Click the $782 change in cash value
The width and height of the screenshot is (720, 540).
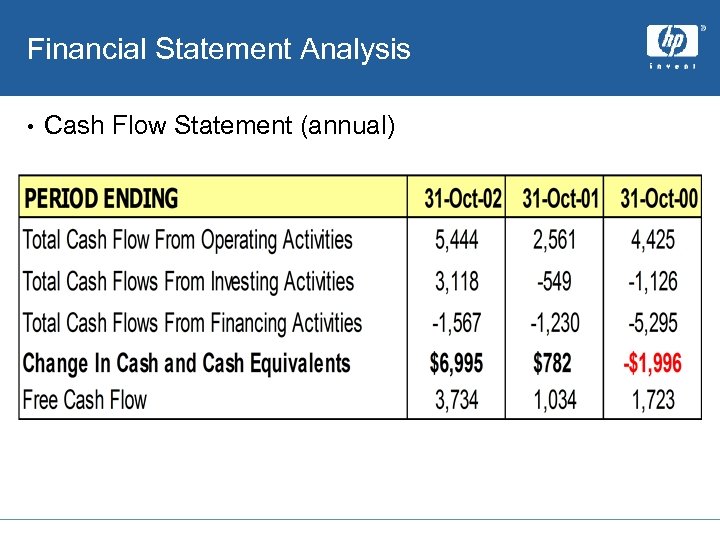click(x=553, y=362)
